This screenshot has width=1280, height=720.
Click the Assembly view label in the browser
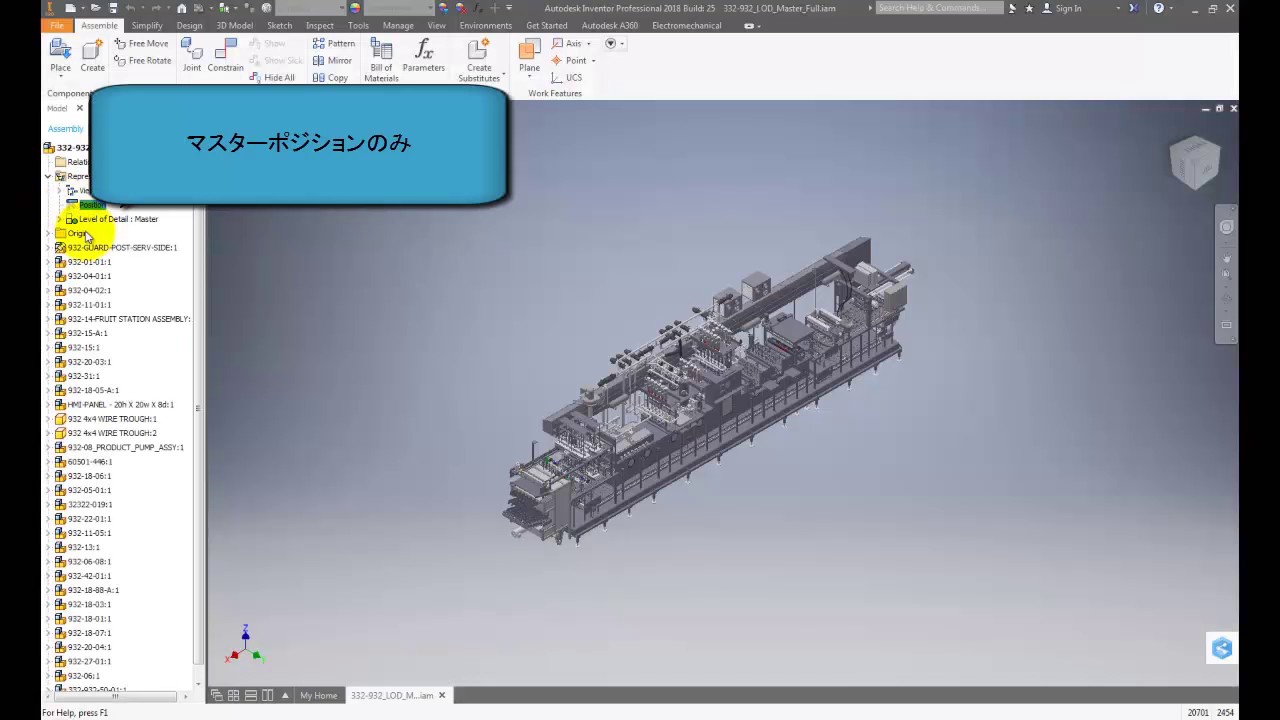[65, 129]
